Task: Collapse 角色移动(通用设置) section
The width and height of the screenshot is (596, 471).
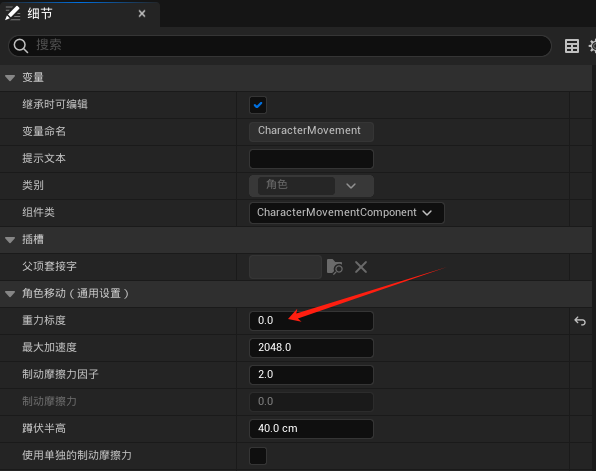Action: click(x=10, y=294)
